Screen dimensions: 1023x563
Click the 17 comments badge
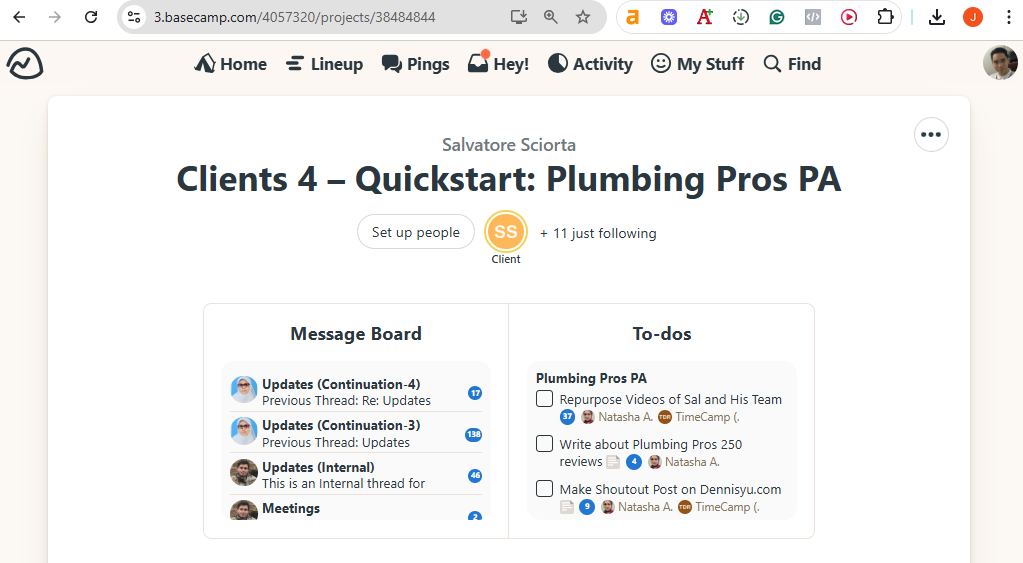(x=475, y=393)
